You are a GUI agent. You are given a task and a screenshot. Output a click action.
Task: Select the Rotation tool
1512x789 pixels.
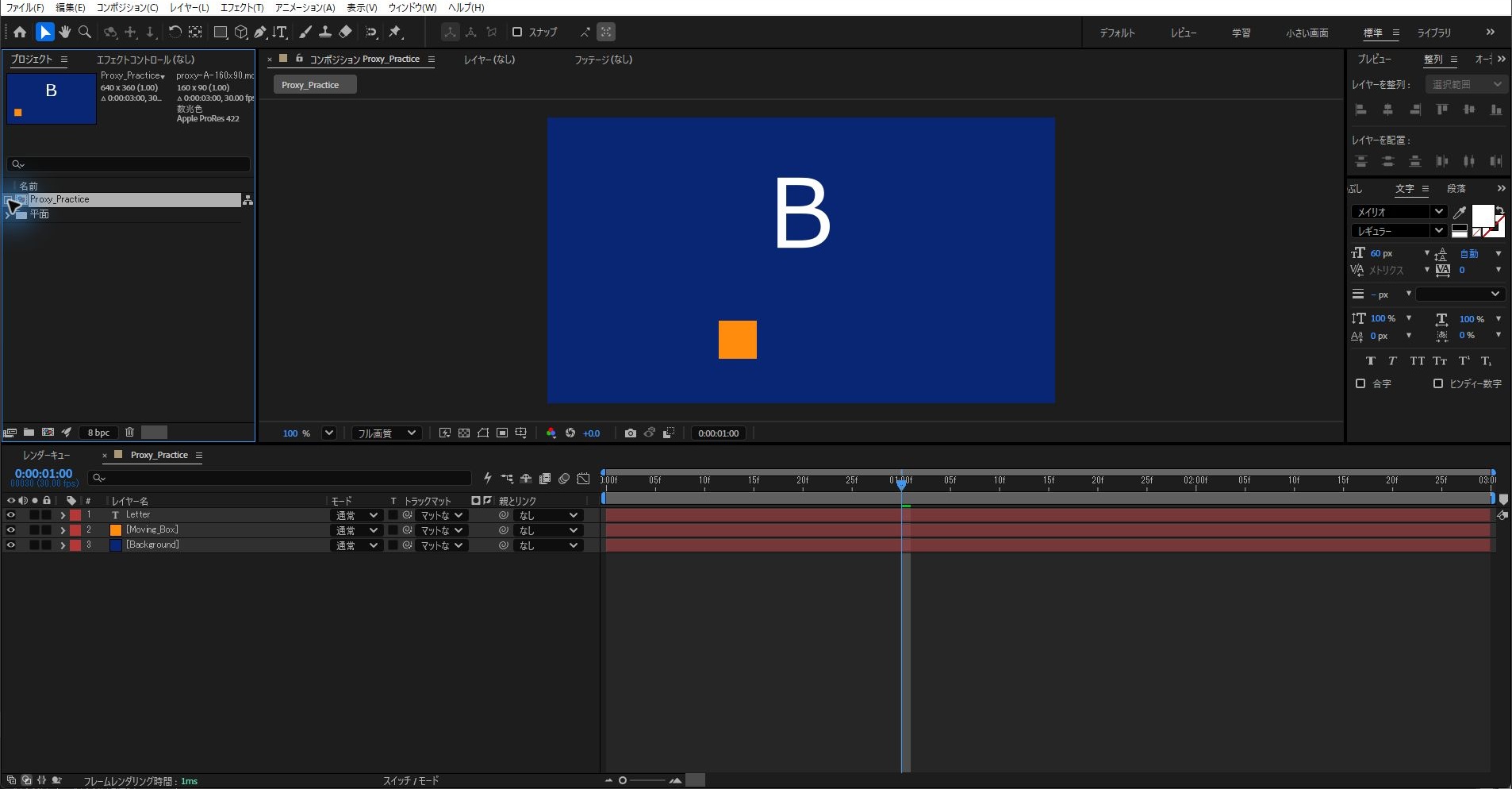tap(175, 33)
